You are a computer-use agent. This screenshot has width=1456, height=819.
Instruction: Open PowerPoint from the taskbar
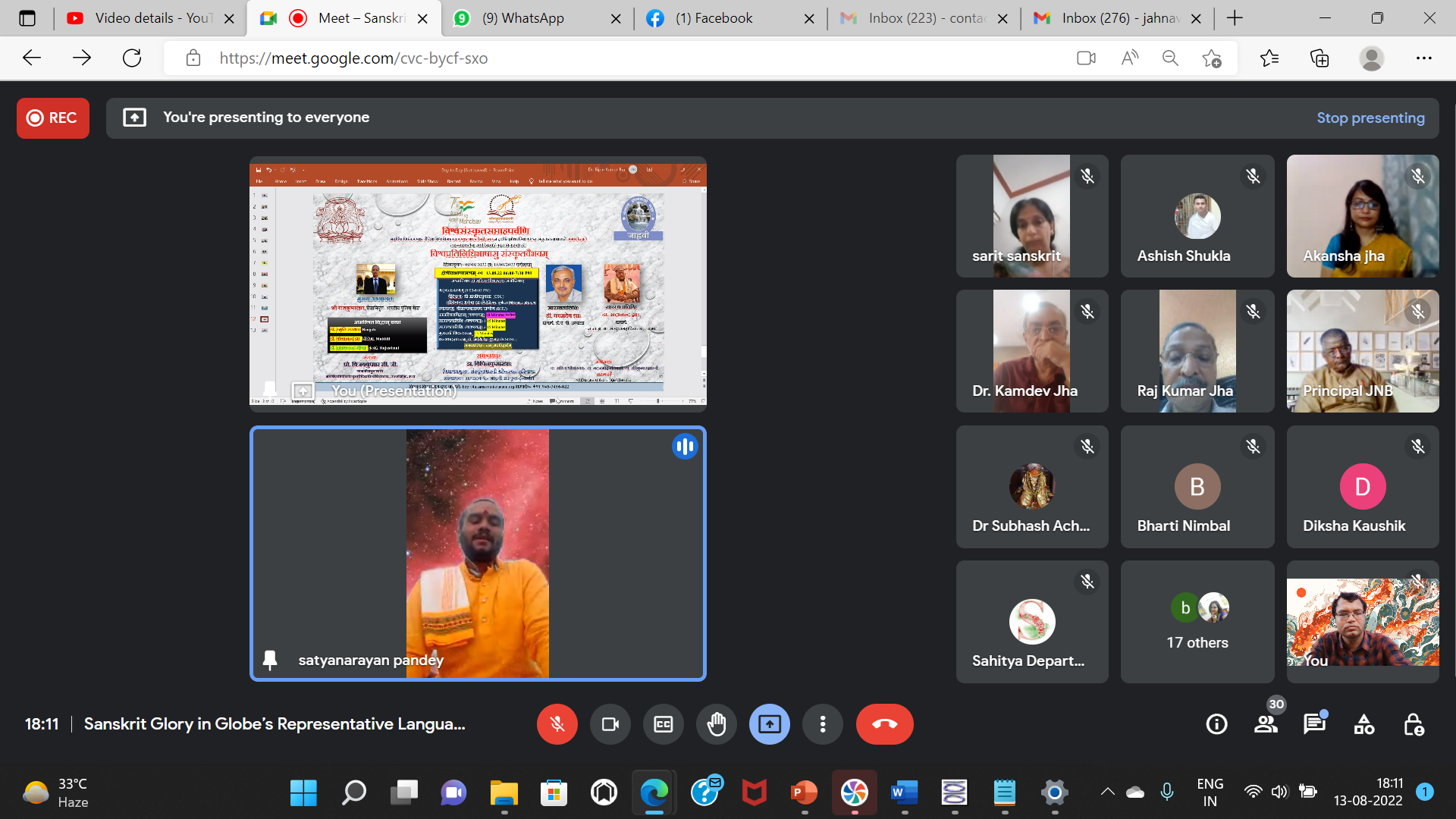(x=804, y=792)
